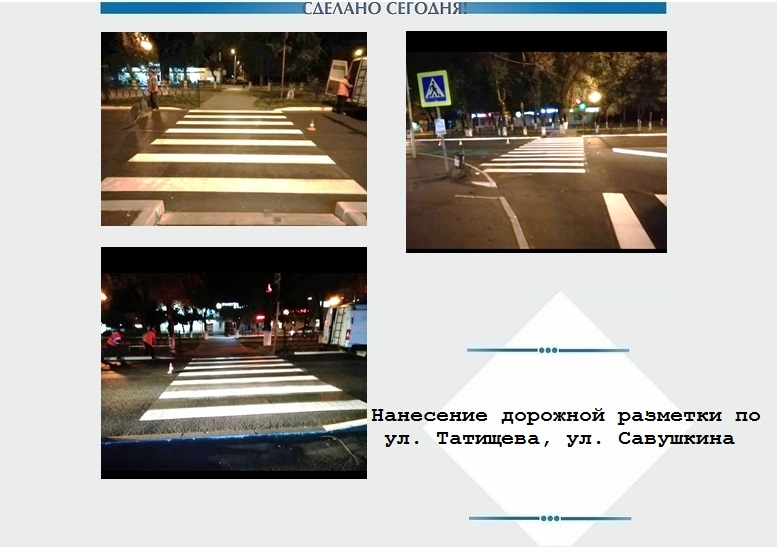Select the 'Нанесение дорожной разметки по' caption line

pyautogui.click(x=565, y=416)
